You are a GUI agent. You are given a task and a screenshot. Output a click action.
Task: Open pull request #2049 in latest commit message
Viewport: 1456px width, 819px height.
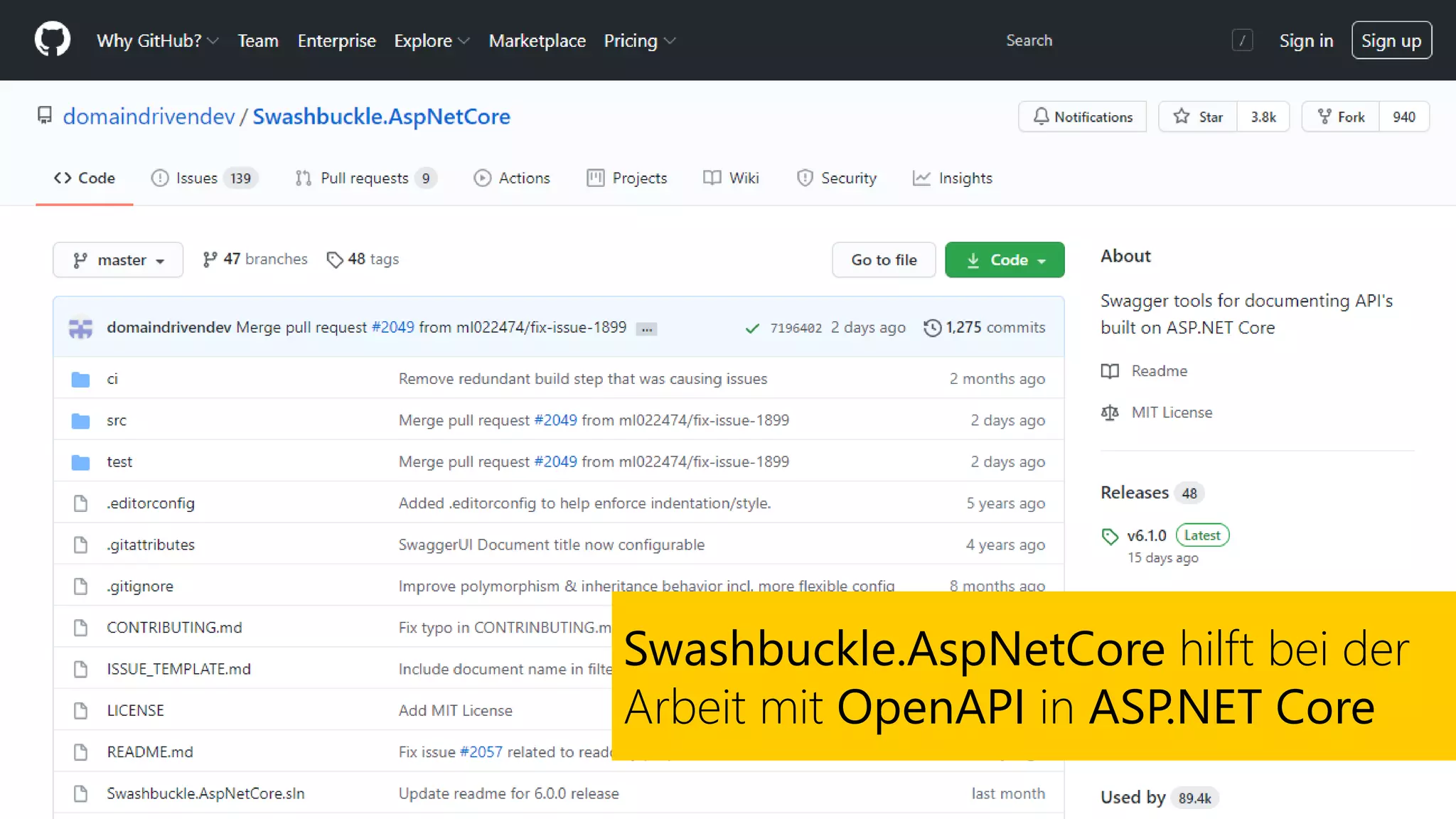392,328
